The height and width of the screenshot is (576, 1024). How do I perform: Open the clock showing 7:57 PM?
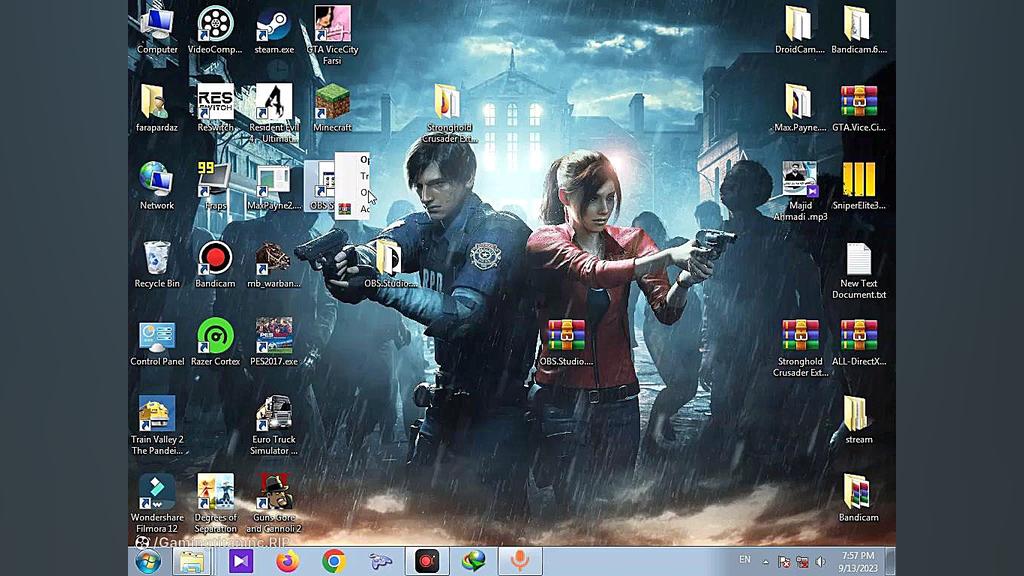858,562
